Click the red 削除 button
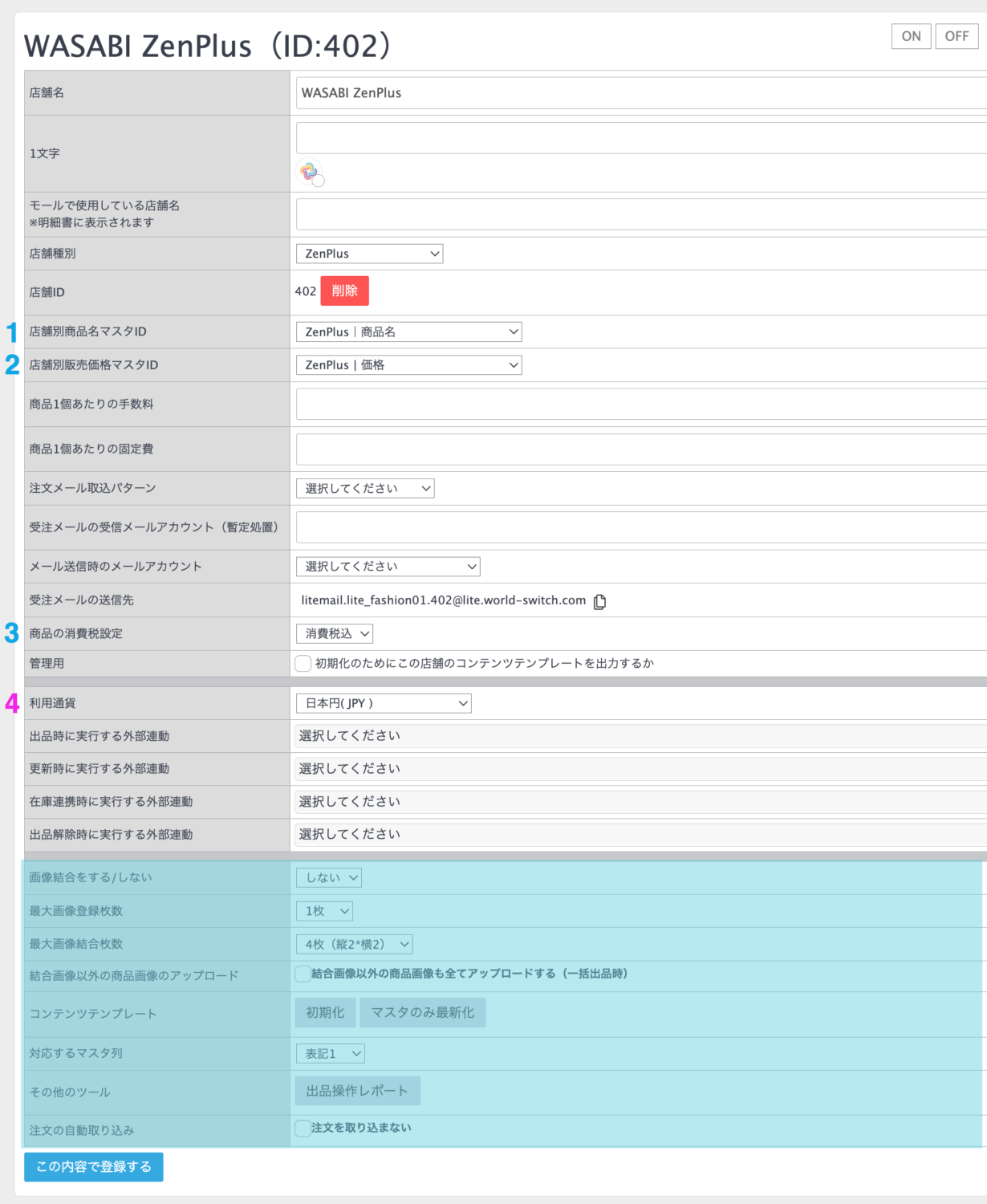The width and height of the screenshot is (987, 1204). [x=344, y=291]
